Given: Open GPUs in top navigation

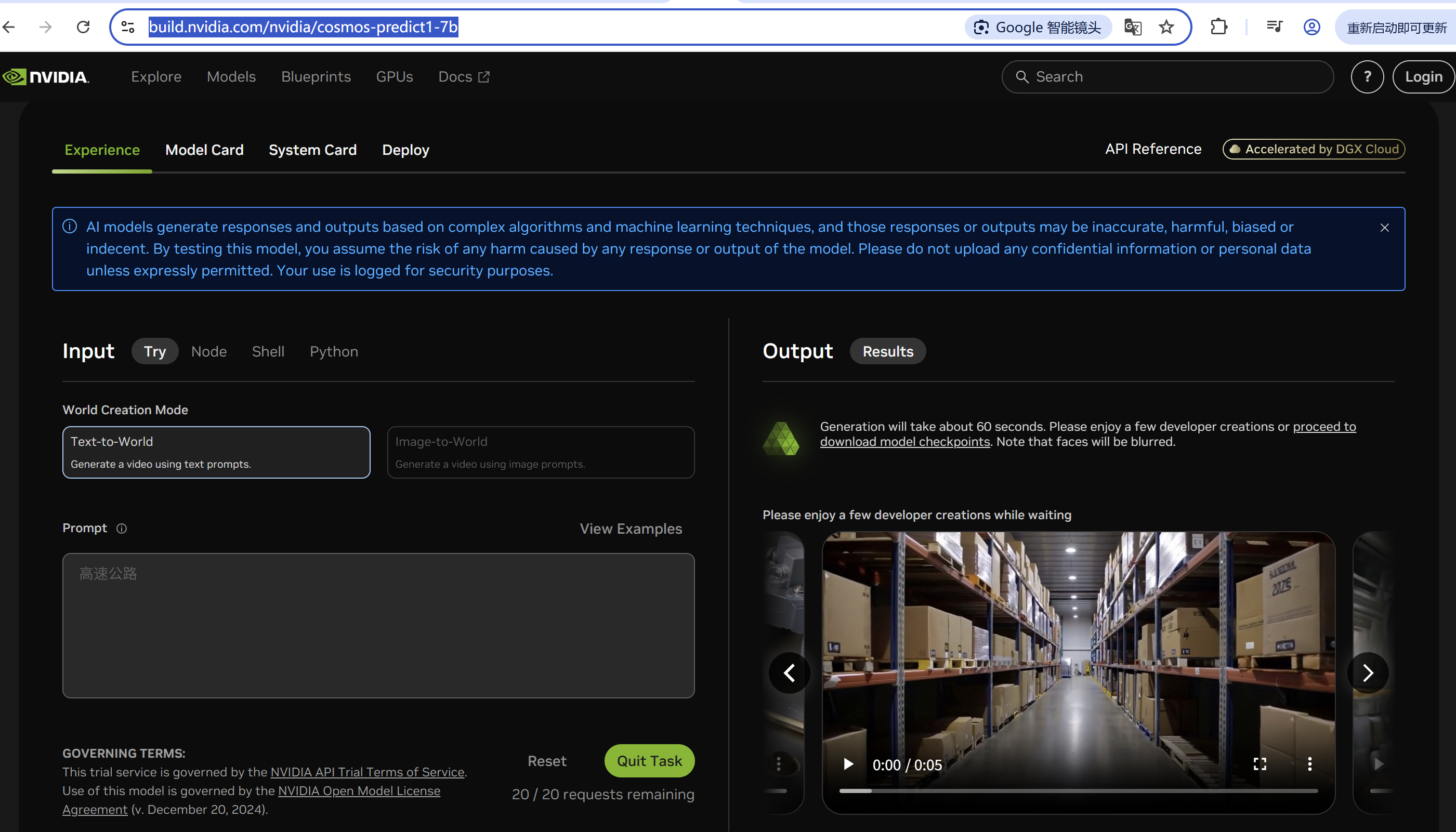Looking at the screenshot, I should pos(395,76).
